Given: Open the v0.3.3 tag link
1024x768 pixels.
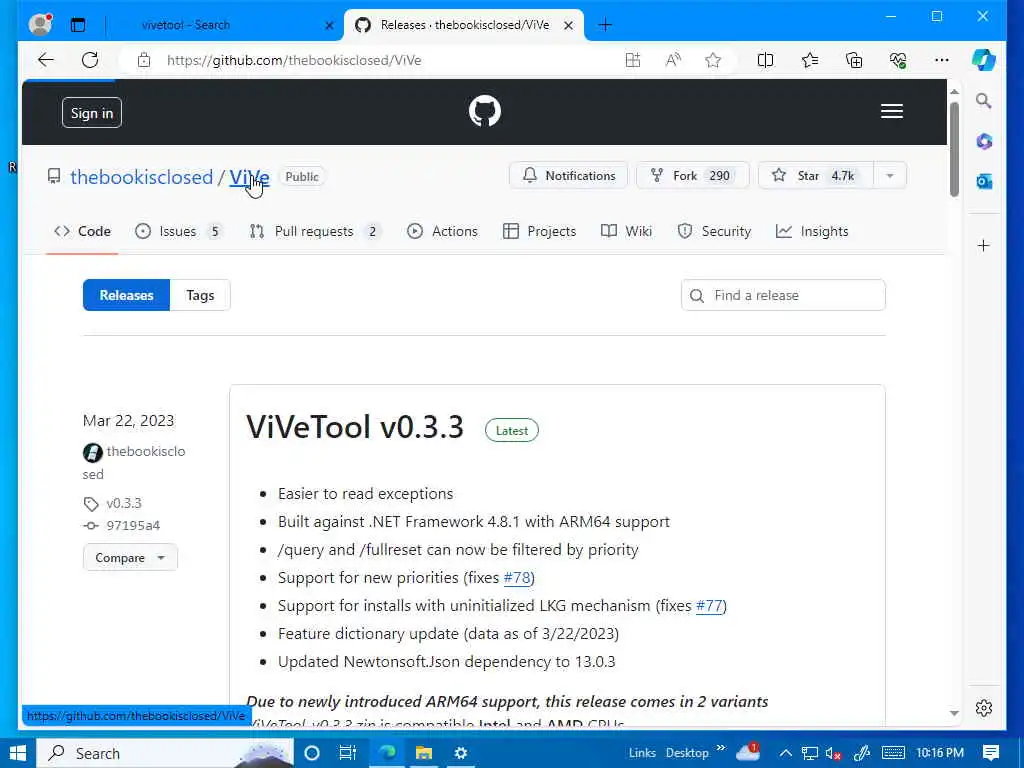Looking at the screenshot, I should 124,504.
